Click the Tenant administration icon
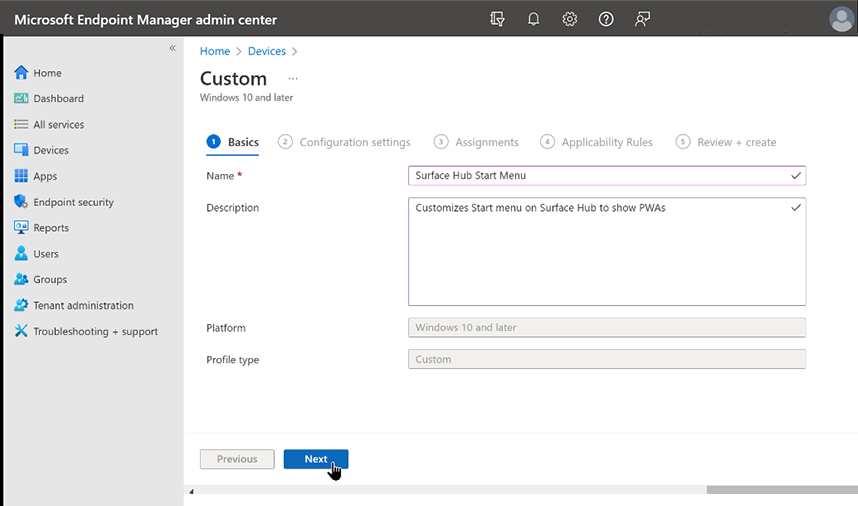 (x=21, y=305)
